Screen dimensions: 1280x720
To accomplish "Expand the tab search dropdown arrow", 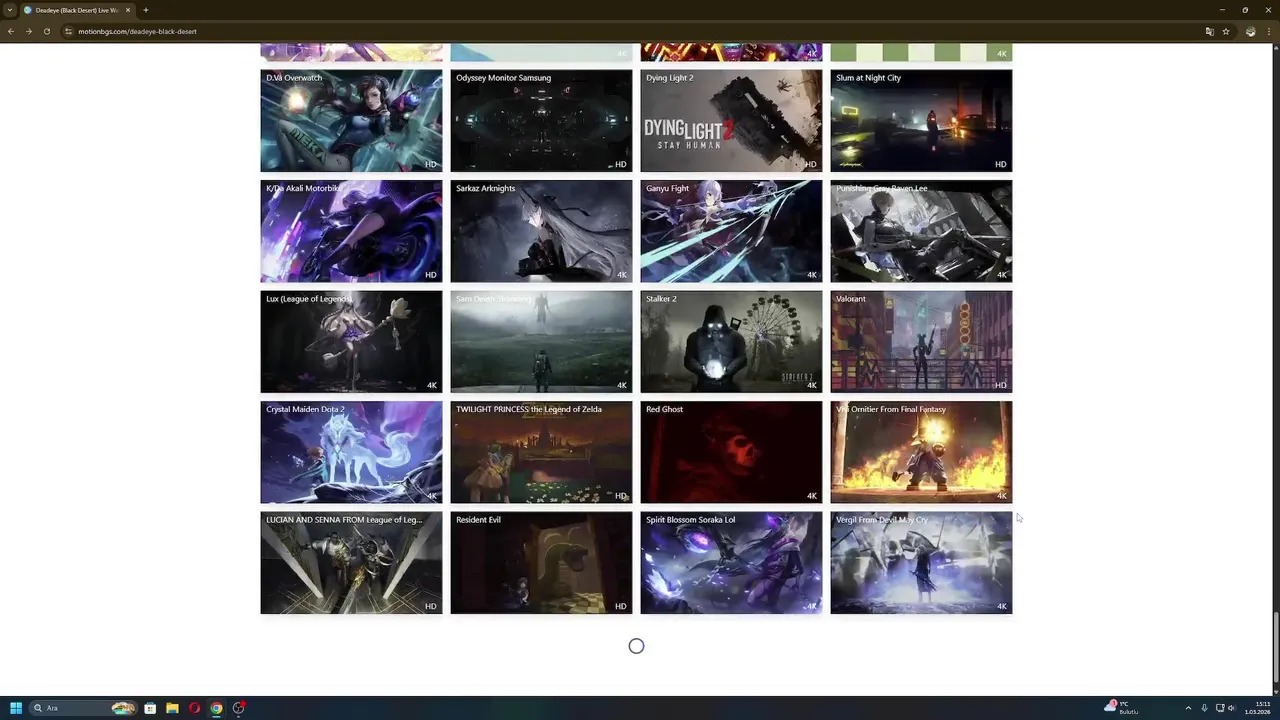I will click(x=10, y=10).
